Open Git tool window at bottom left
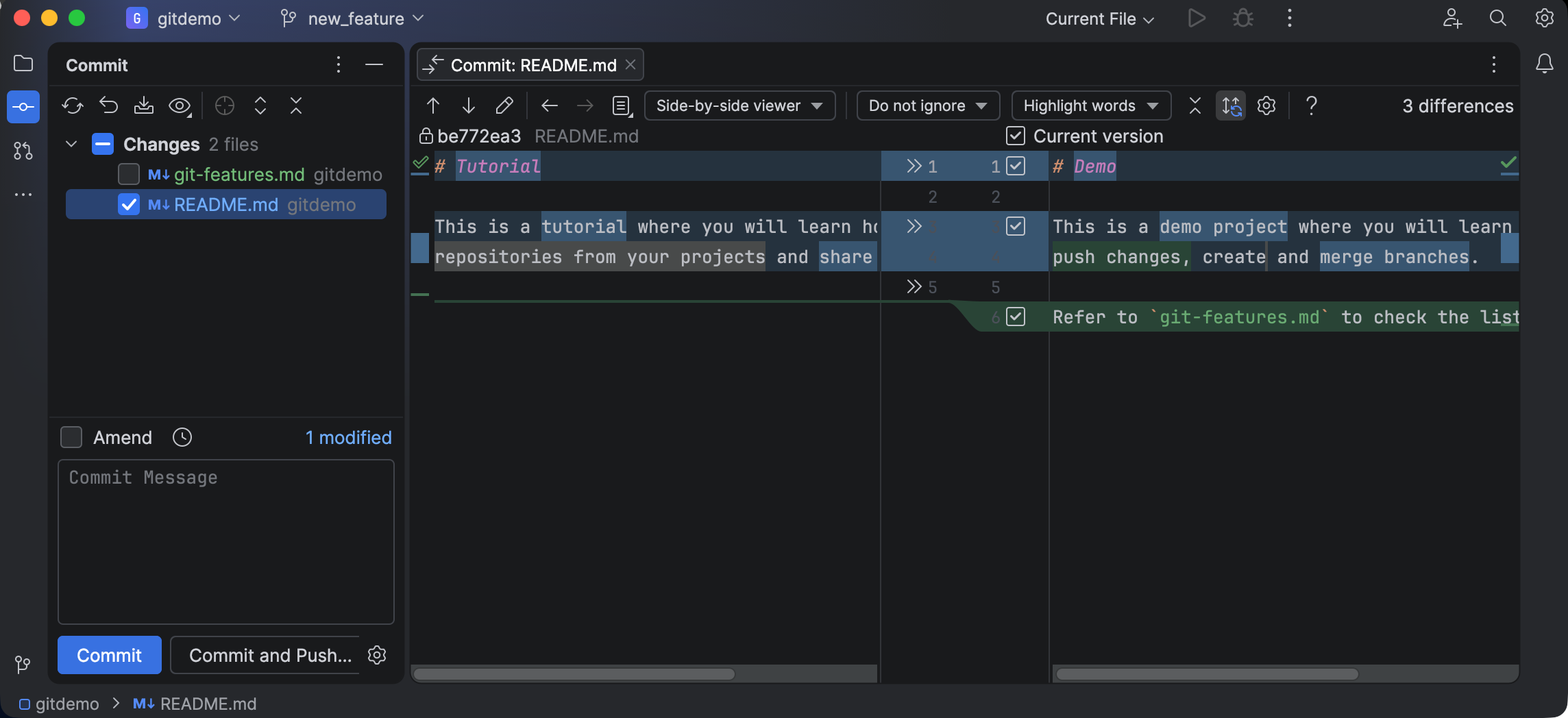 [x=23, y=664]
